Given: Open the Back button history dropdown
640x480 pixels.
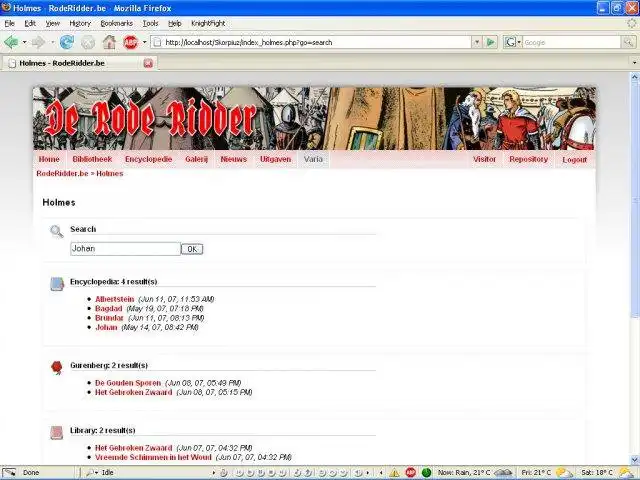Looking at the screenshot, I should [x=24, y=42].
